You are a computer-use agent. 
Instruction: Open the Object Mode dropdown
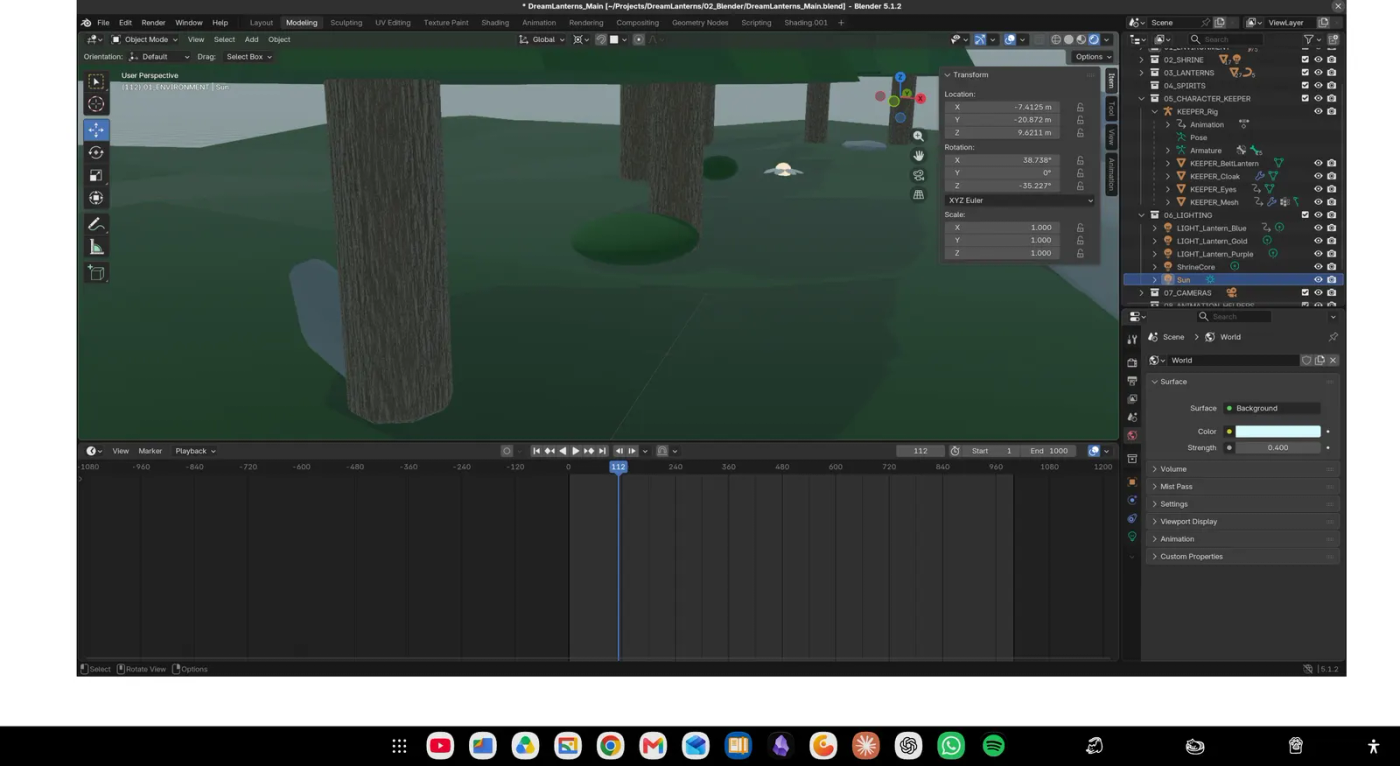click(144, 39)
